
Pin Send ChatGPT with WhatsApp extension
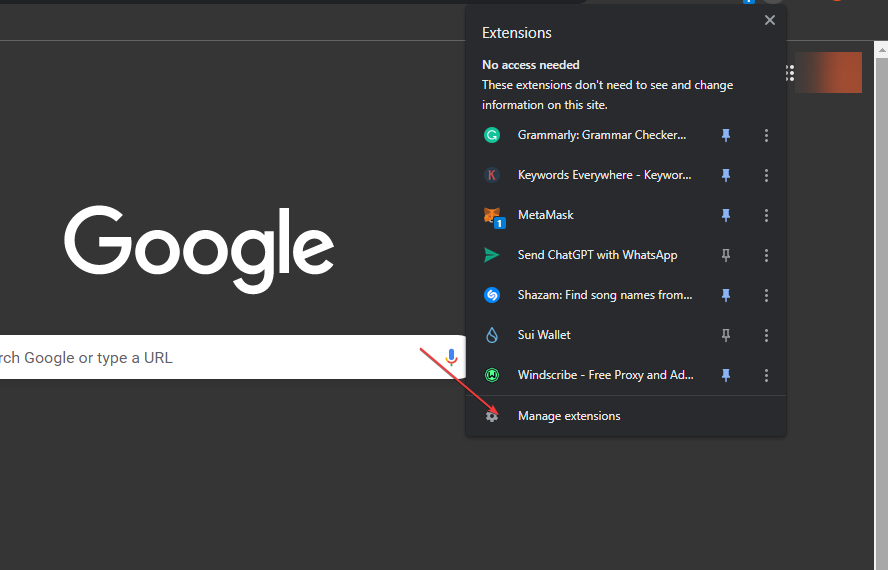coord(727,255)
